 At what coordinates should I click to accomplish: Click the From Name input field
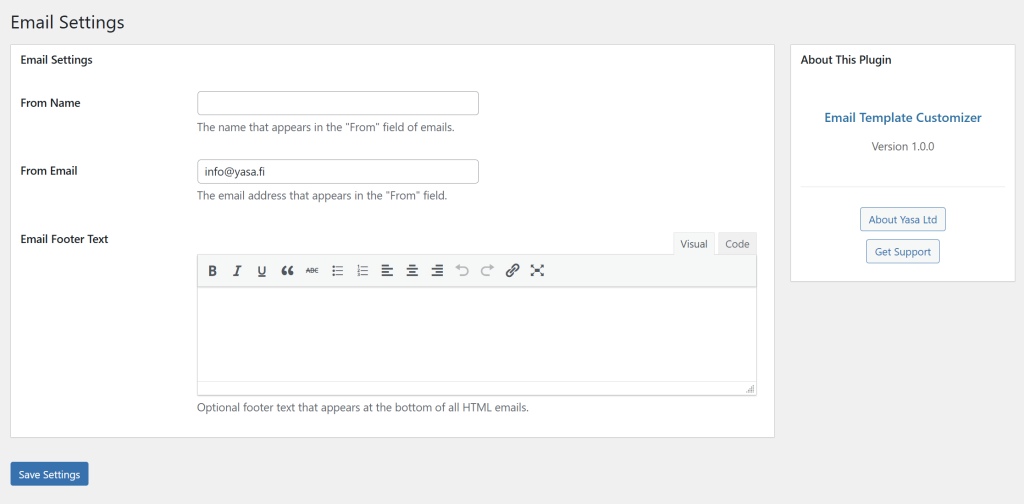[338, 103]
